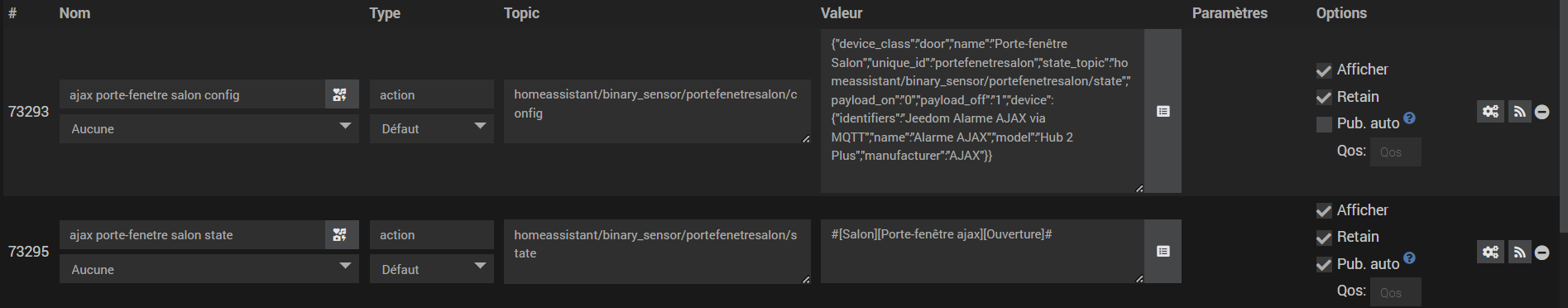Open the Défaut subtype dropdown for command 73295

tap(432, 269)
